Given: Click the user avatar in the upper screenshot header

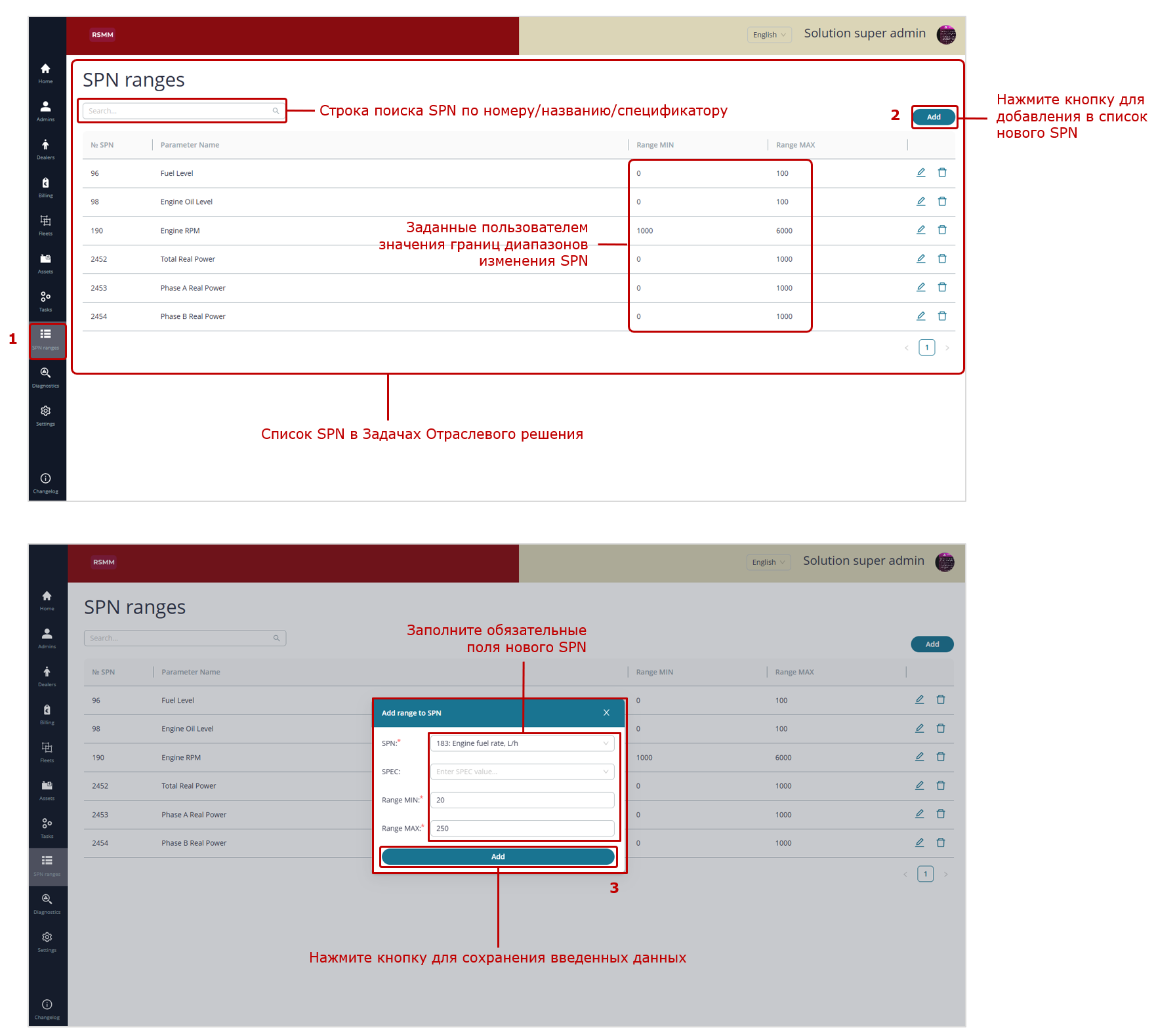Looking at the screenshot, I should pos(945,35).
